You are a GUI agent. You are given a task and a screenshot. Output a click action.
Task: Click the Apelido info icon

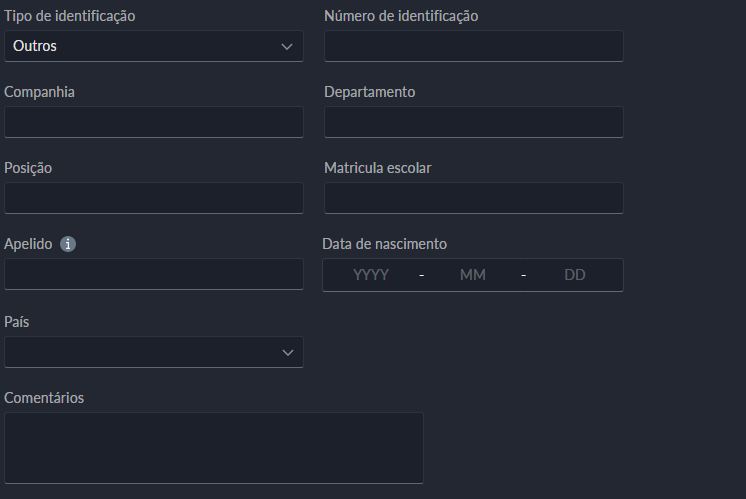[68, 244]
